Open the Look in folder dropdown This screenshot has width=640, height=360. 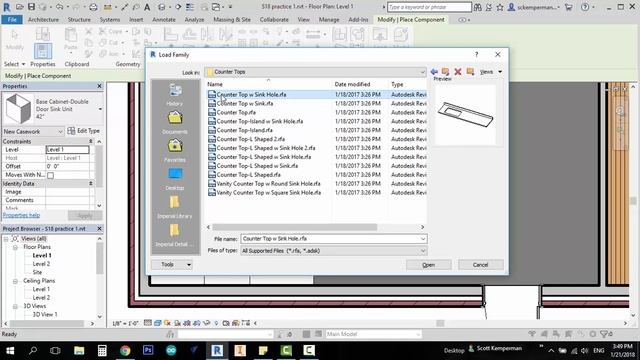click(422, 72)
